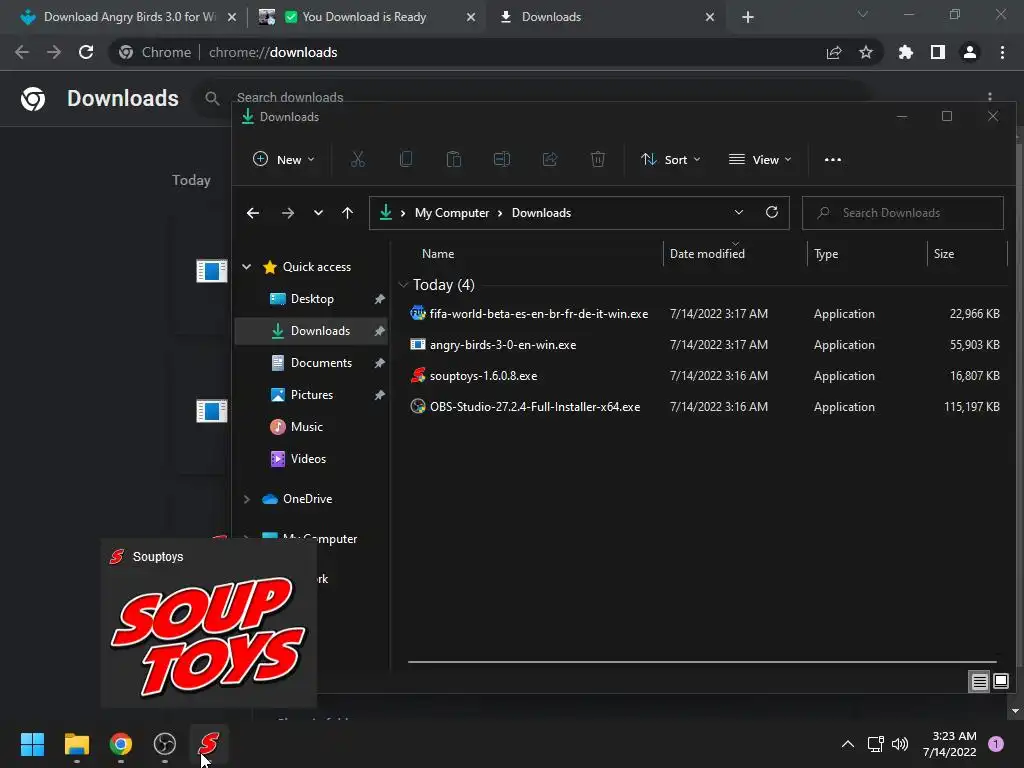Screen dimensions: 1024x768
Task: Click the Cut icon in Explorer toolbar
Action: 357,159
